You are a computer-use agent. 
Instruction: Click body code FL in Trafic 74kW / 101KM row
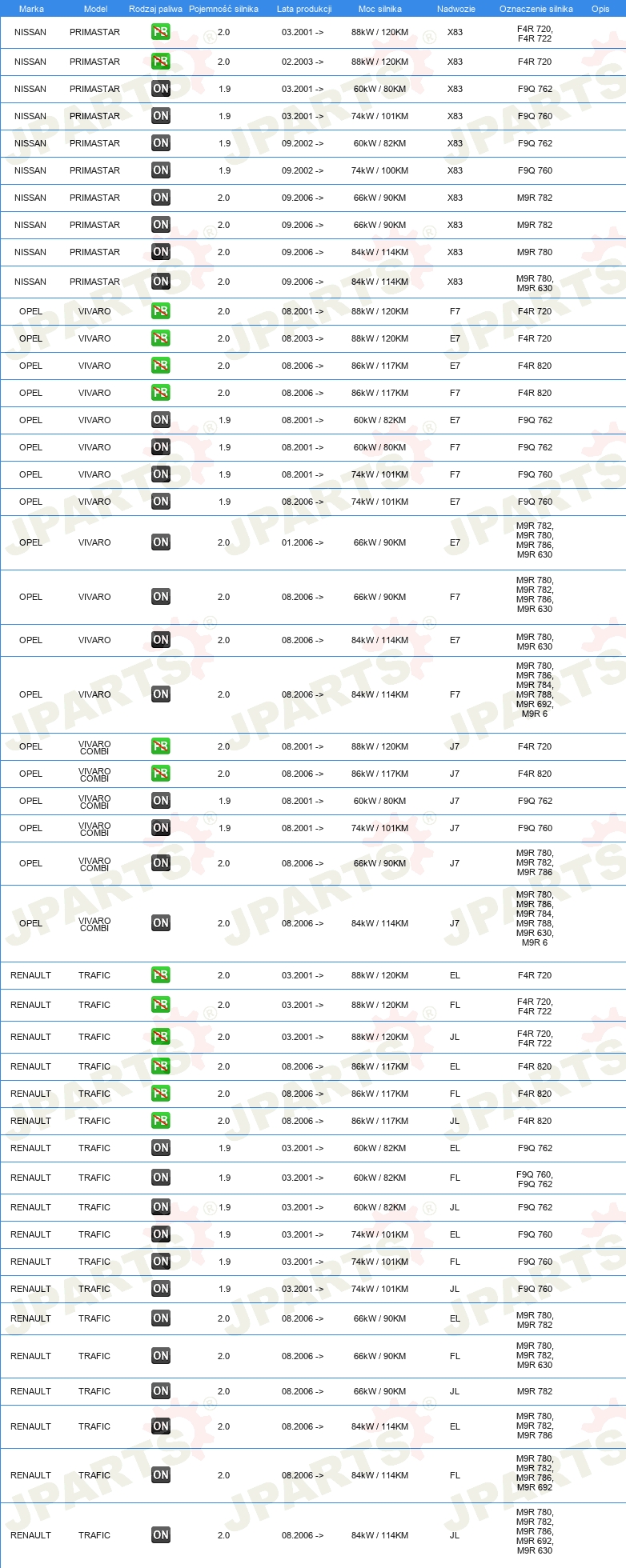[x=455, y=1262]
